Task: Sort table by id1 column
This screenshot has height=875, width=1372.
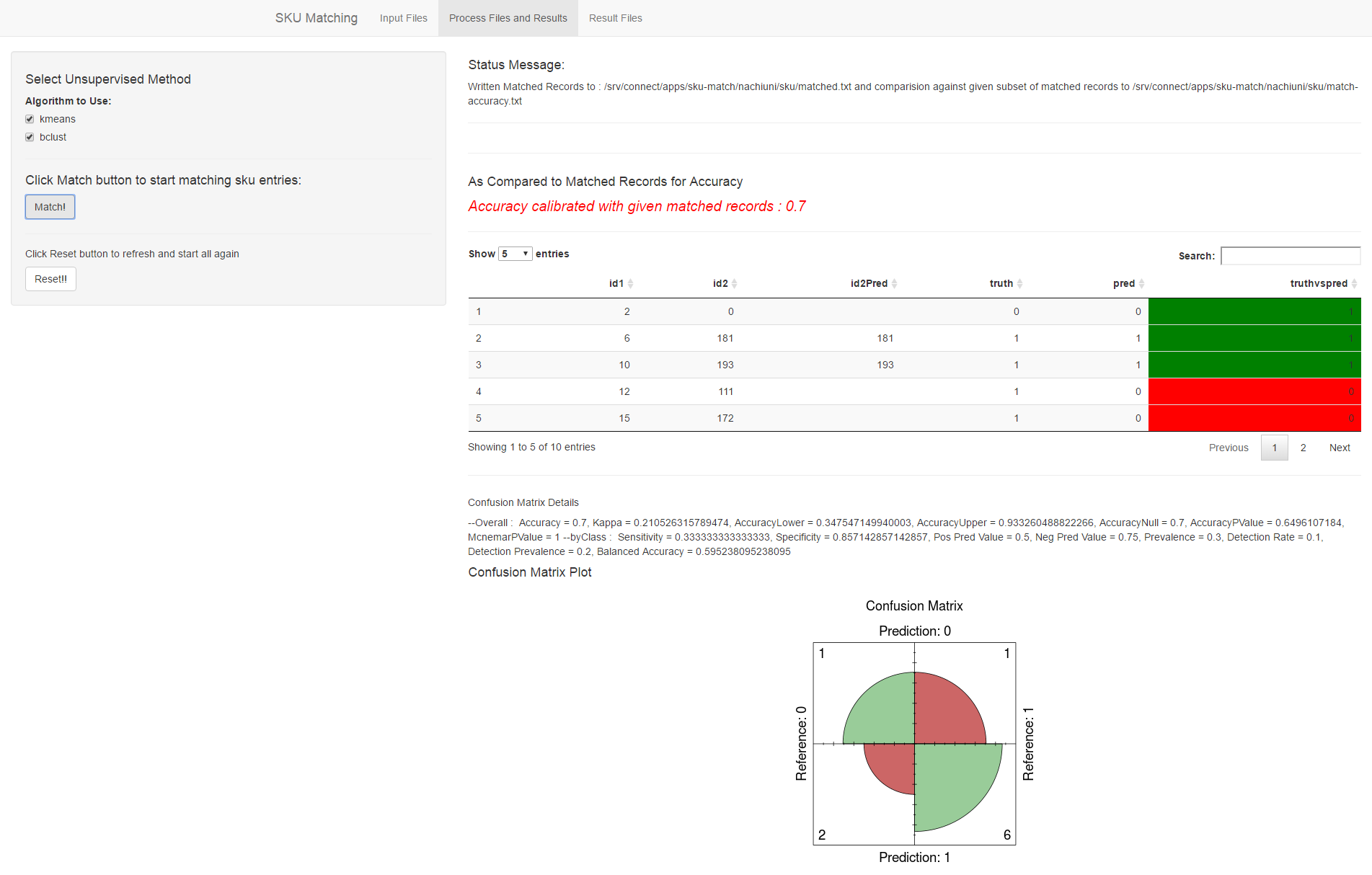Action: point(621,283)
